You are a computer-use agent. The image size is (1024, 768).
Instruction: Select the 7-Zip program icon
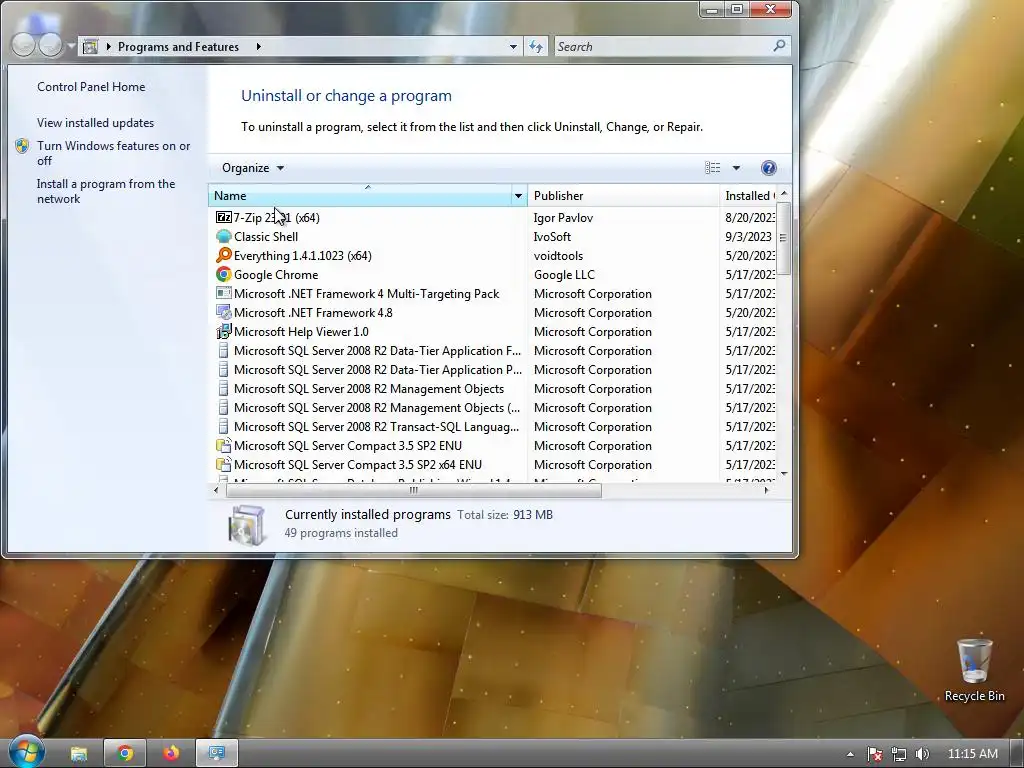tap(223, 217)
